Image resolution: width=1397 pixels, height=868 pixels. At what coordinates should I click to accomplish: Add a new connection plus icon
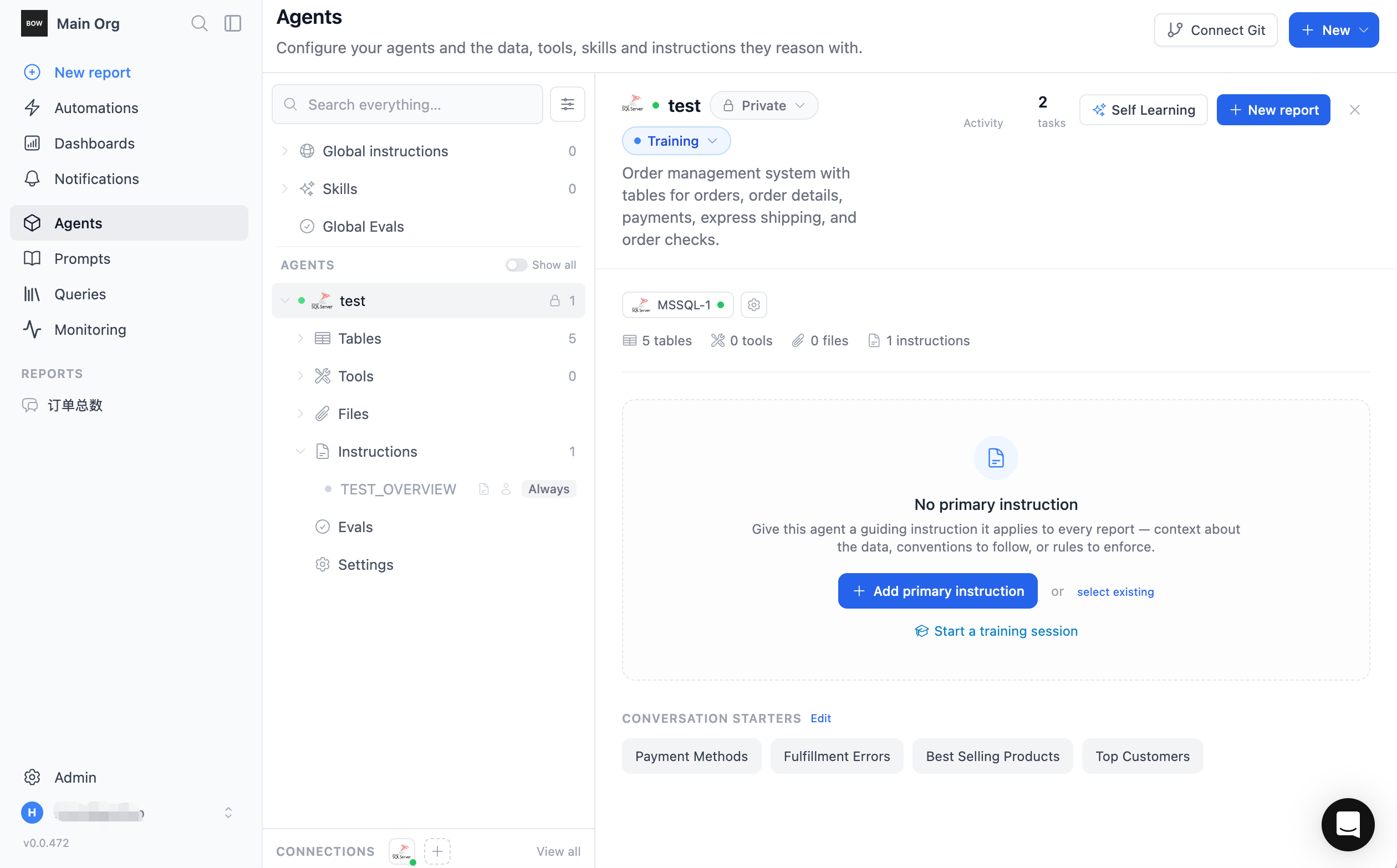point(437,851)
